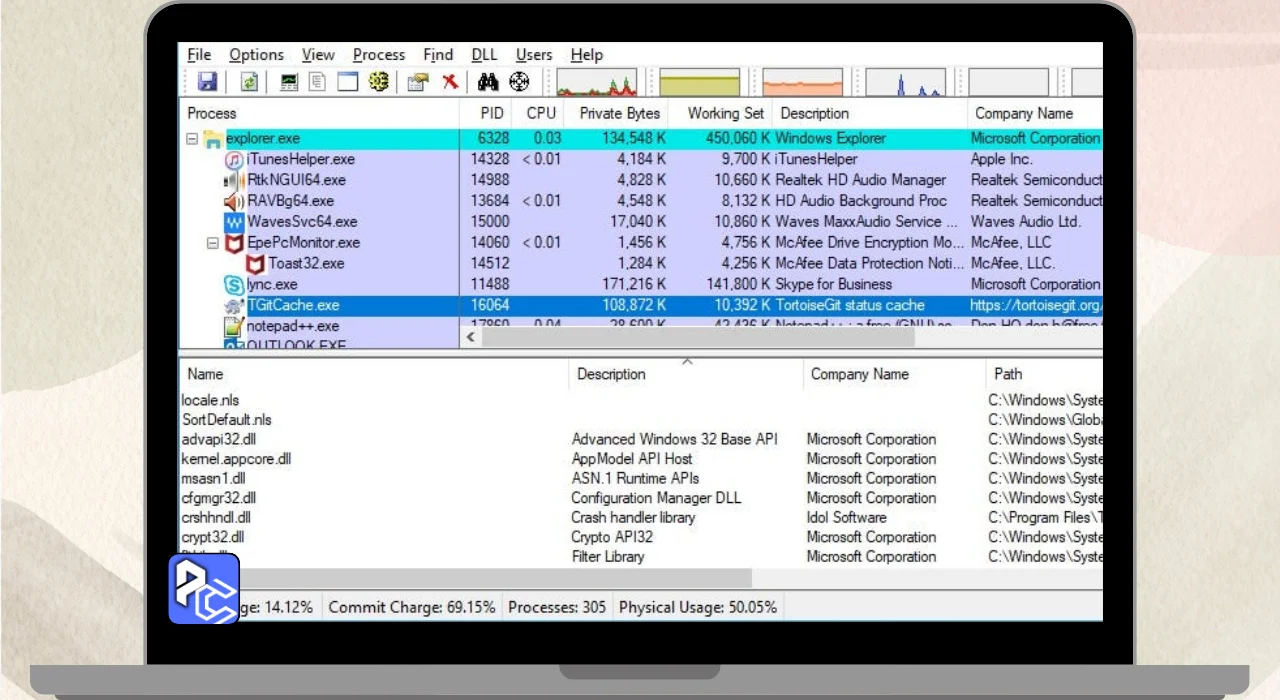
Task: Click the binoculars Find icon
Action: tap(488, 82)
